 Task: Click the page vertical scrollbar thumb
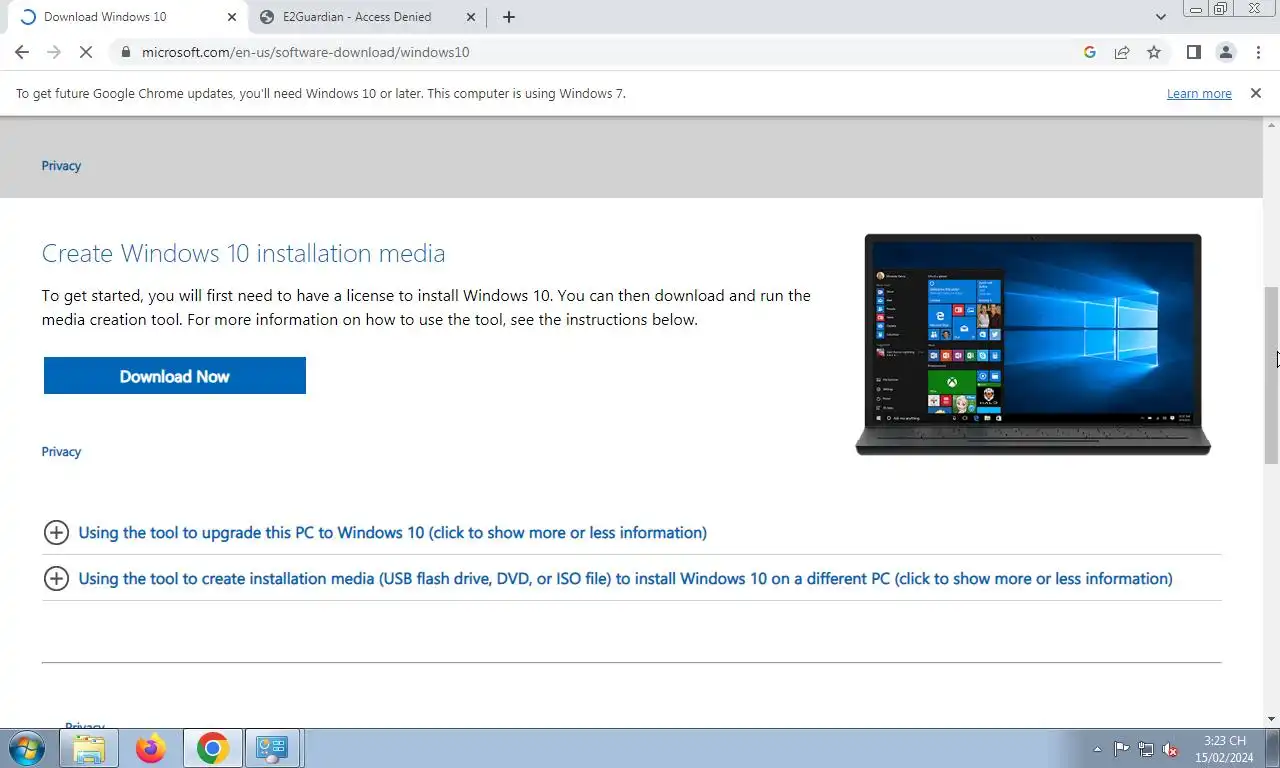tap(1271, 375)
